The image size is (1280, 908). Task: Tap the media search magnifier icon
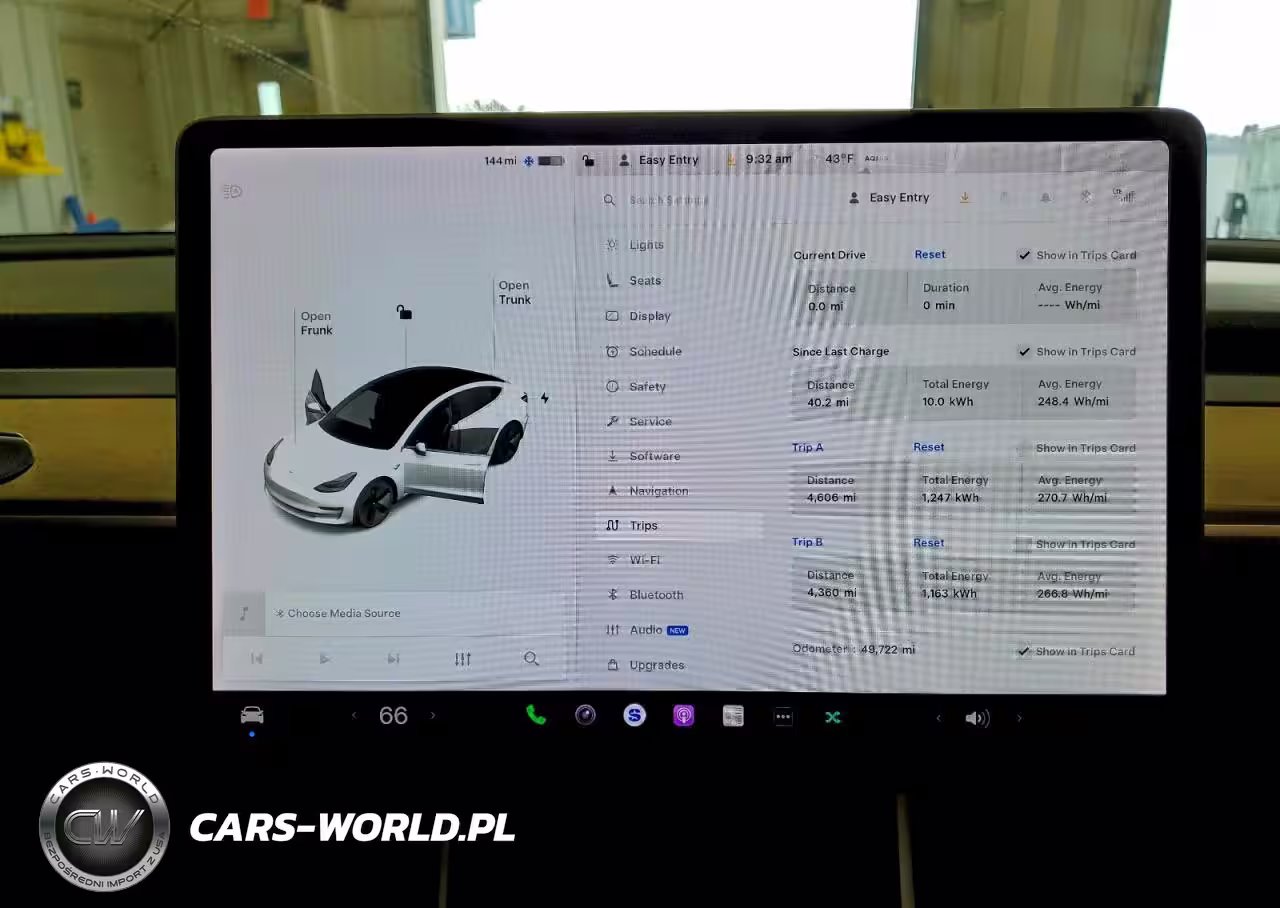point(531,659)
